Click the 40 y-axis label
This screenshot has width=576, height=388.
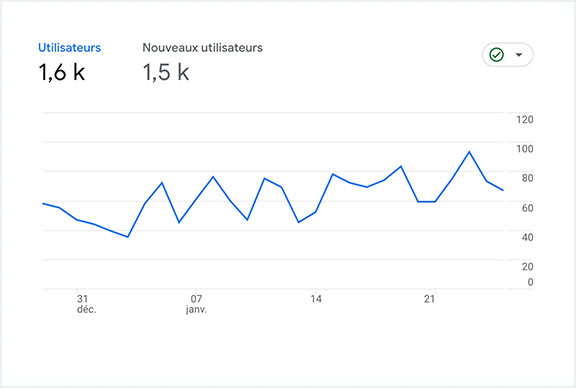[x=528, y=237]
